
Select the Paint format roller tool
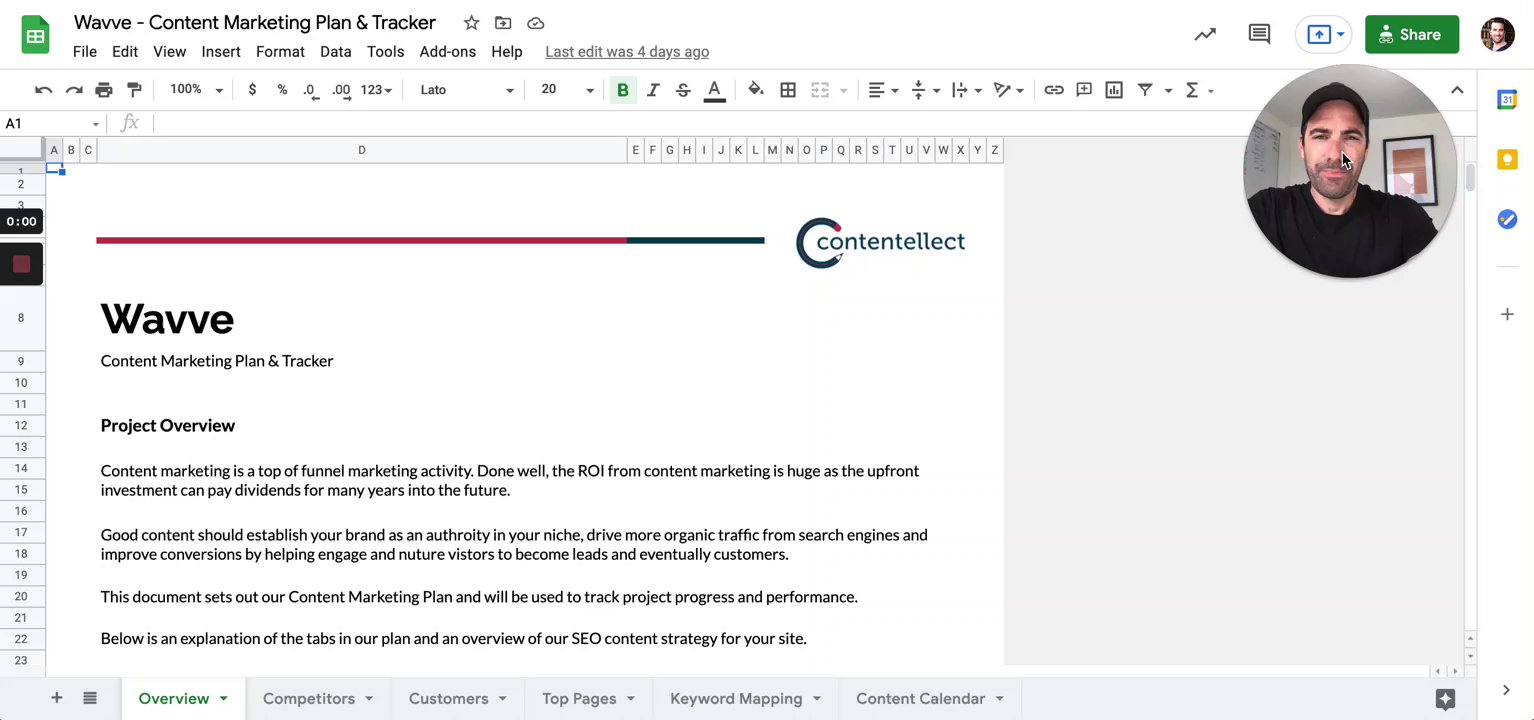click(x=134, y=90)
